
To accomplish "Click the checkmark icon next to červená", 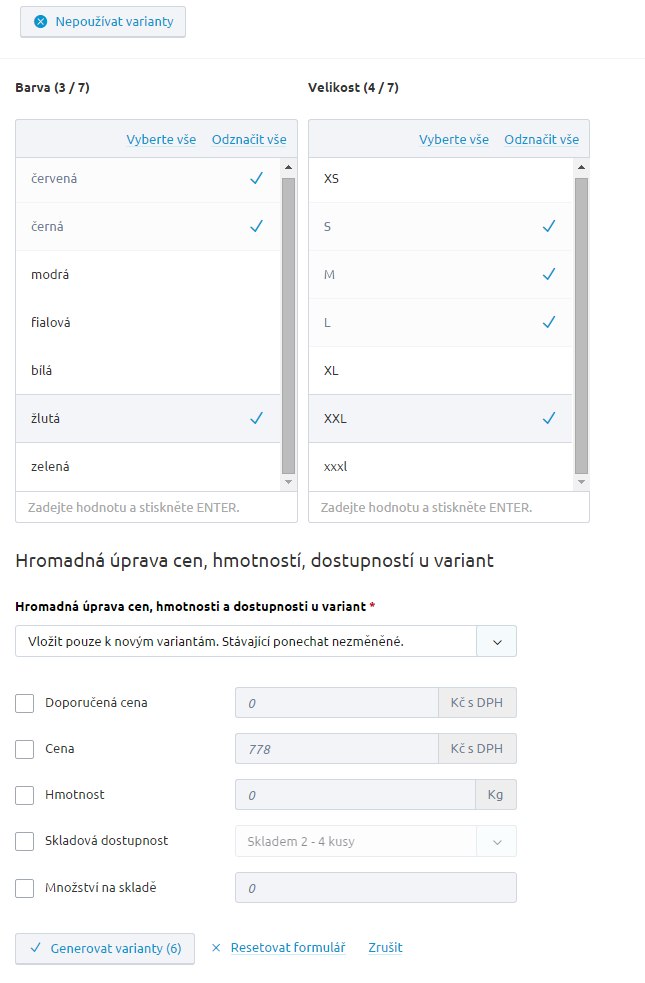I will tap(256, 179).
